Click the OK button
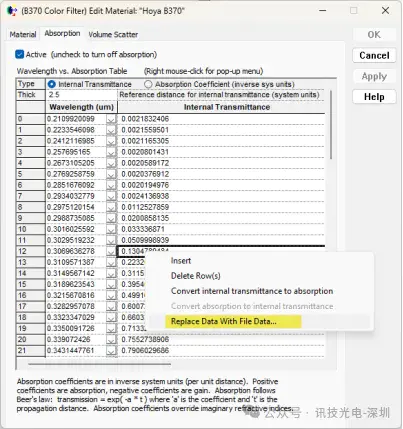The image size is (403, 429). click(x=374, y=35)
